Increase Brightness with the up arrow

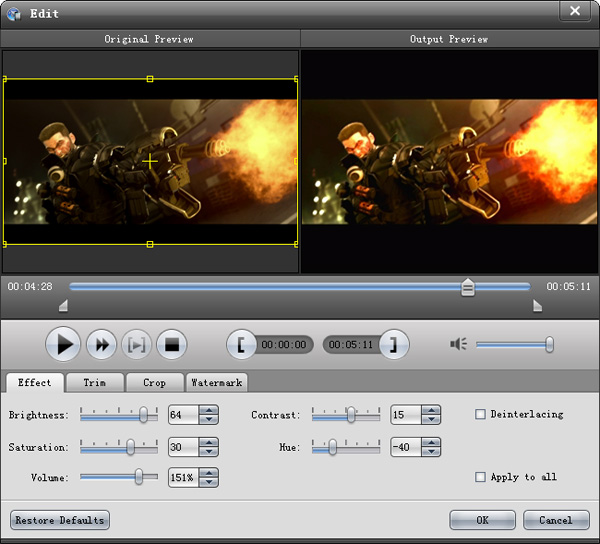209,410
